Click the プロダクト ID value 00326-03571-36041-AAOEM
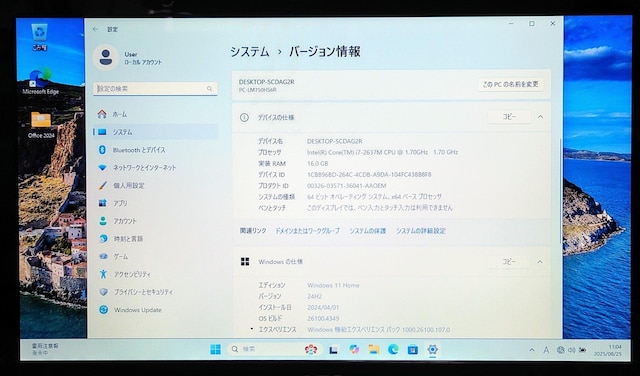The image size is (640, 376). point(347,186)
